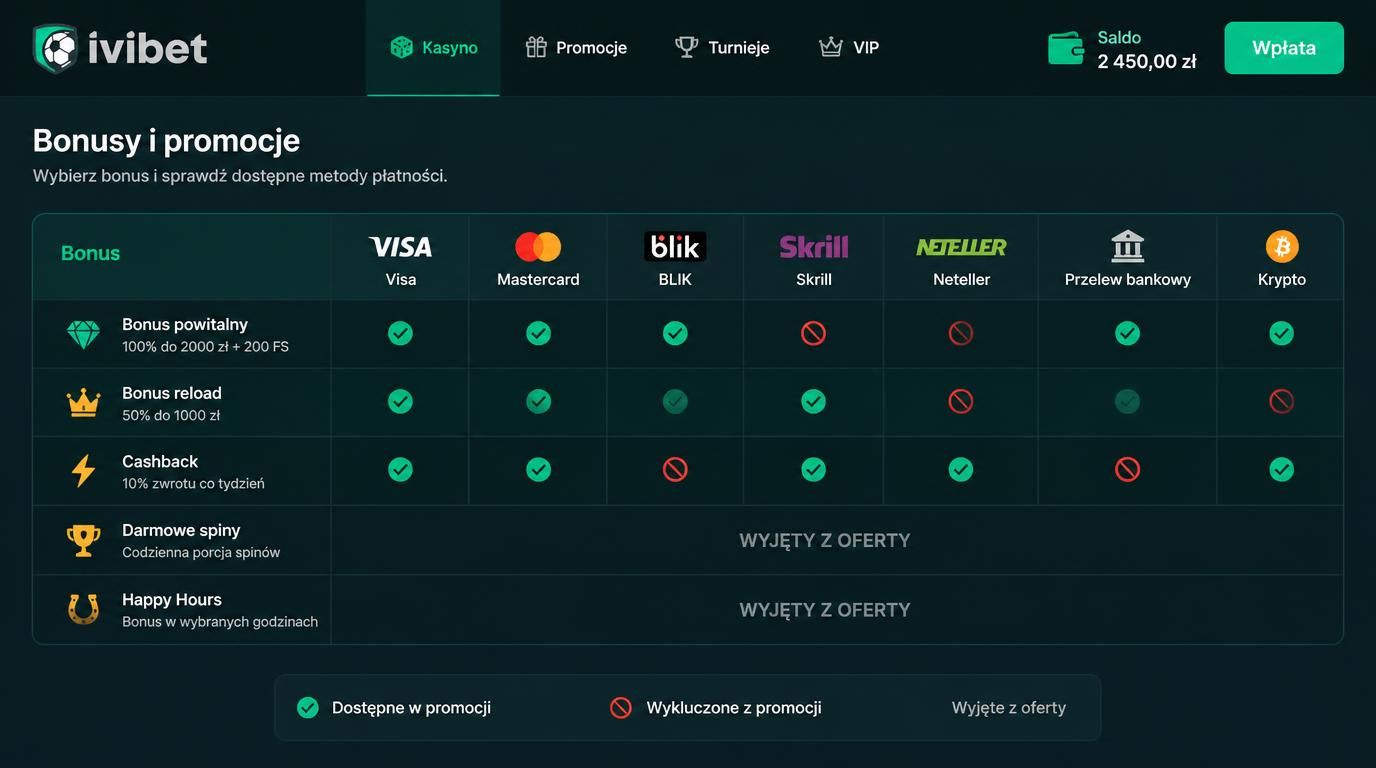Click the ivibet soccer ball shield logo
1376x768 pixels.
pyautogui.click(x=55, y=48)
